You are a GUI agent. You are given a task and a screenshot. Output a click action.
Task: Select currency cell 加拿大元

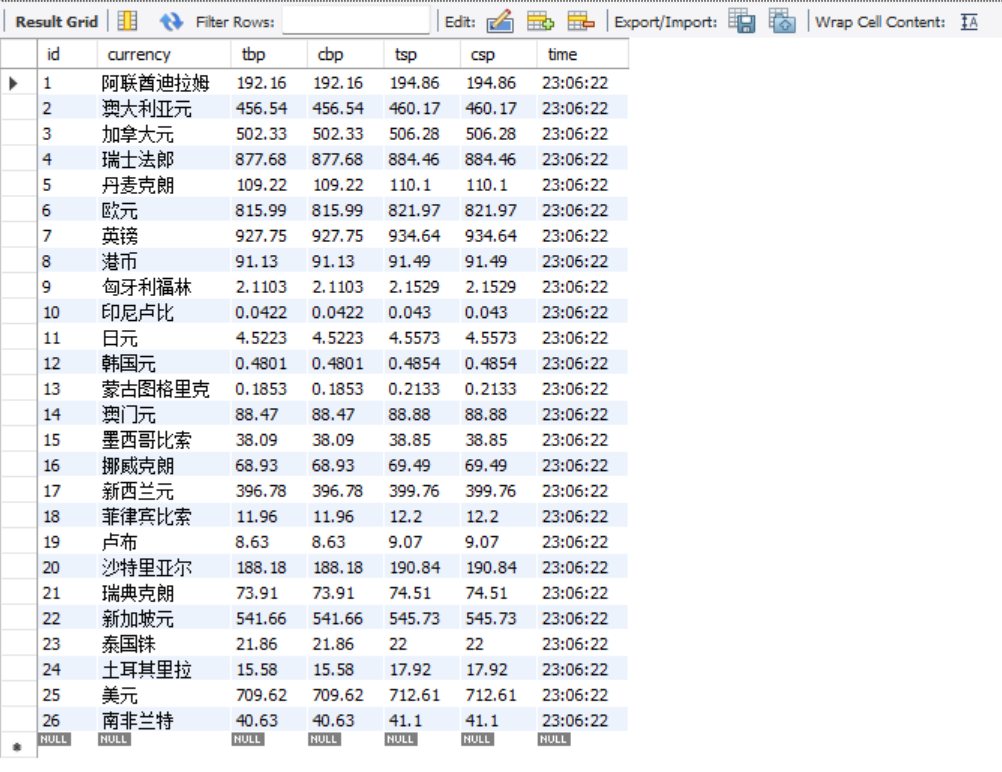point(164,134)
